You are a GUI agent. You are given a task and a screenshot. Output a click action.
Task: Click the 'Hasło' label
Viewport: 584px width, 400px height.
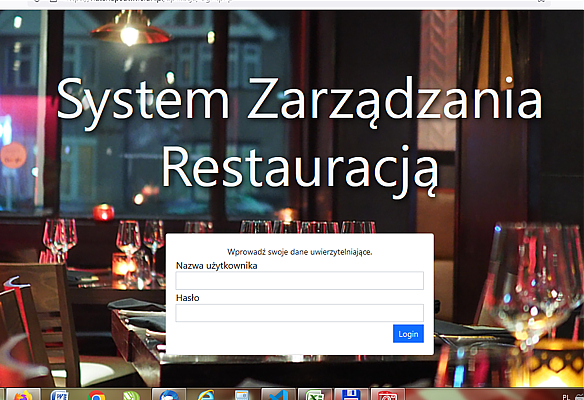[x=187, y=298]
